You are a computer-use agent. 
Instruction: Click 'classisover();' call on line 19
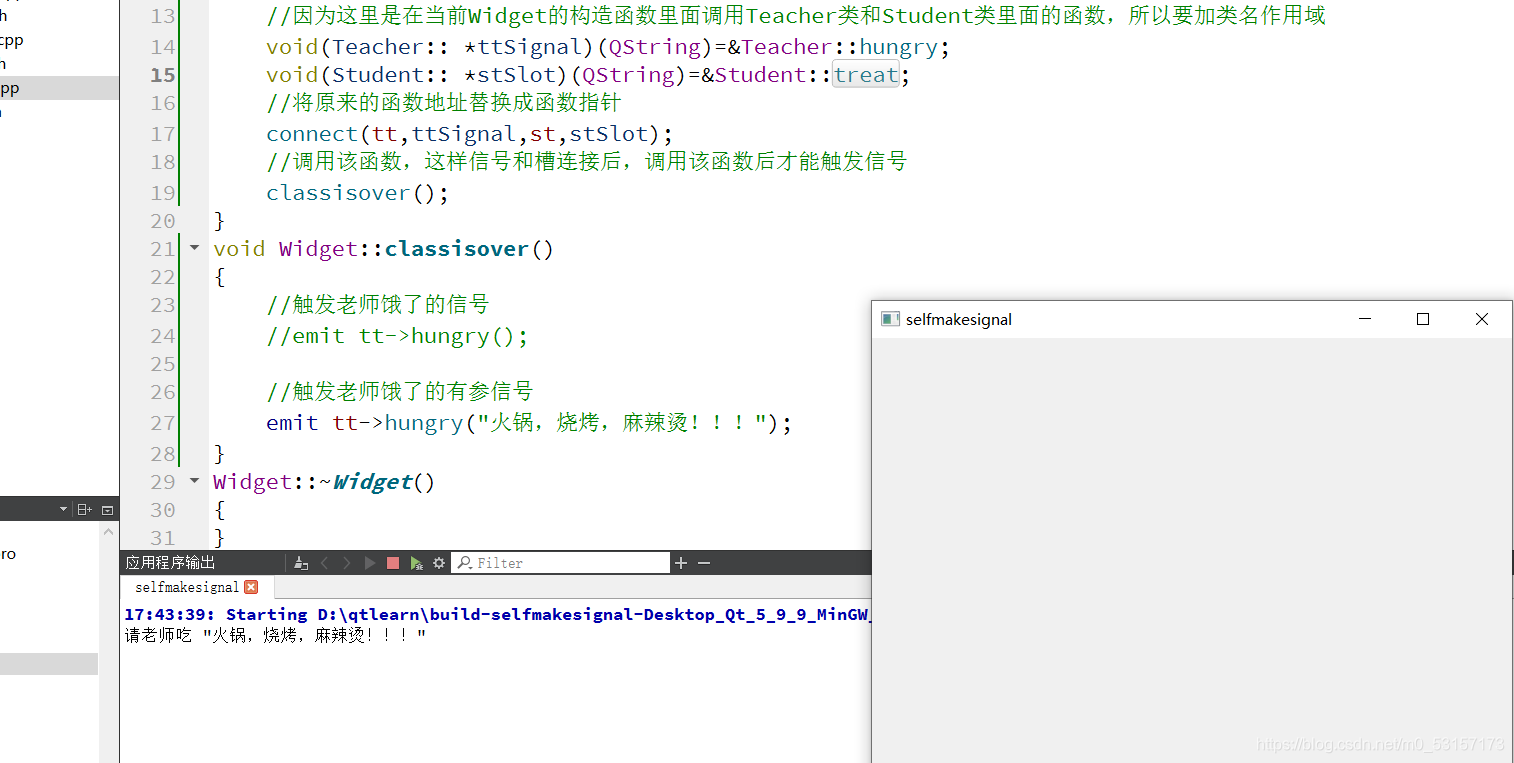tap(358, 193)
